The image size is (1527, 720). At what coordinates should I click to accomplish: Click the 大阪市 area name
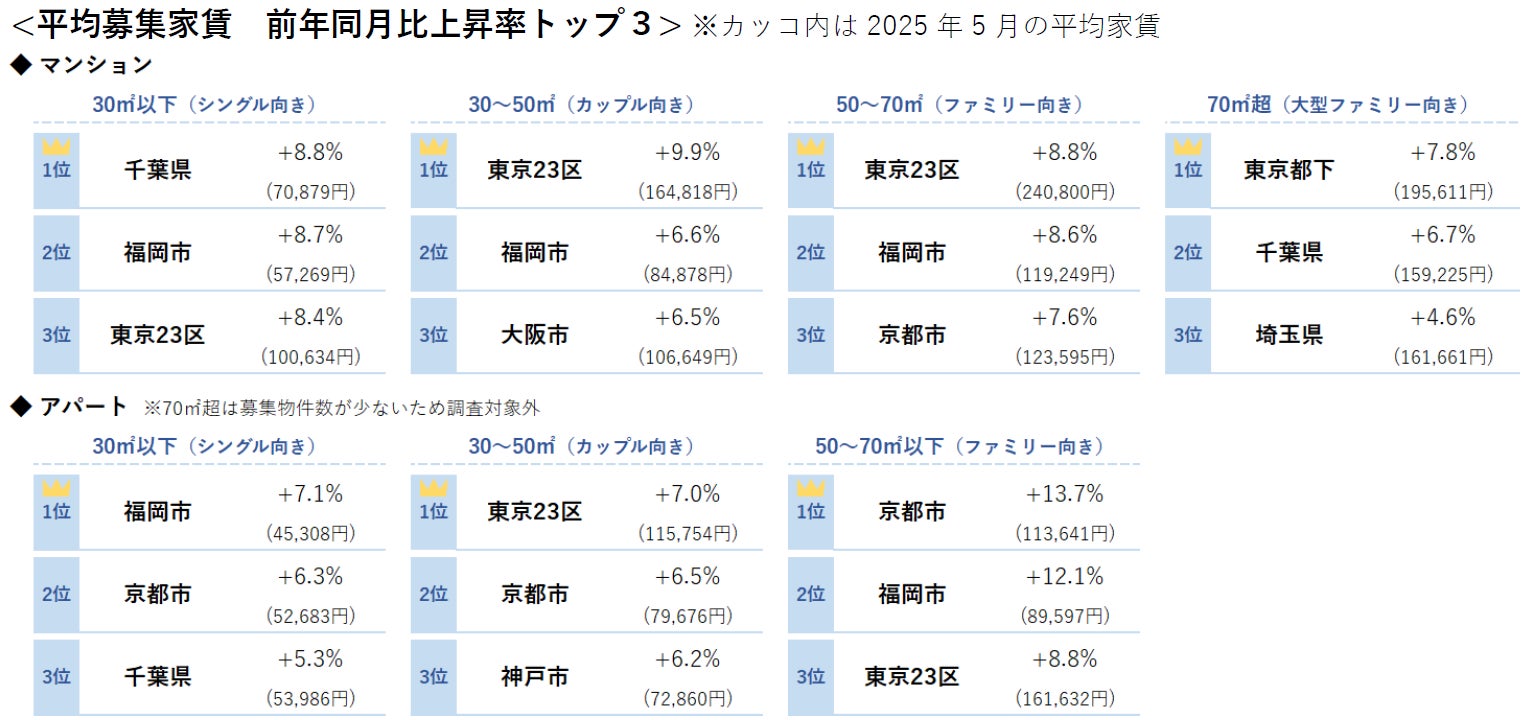click(x=534, y=335)
